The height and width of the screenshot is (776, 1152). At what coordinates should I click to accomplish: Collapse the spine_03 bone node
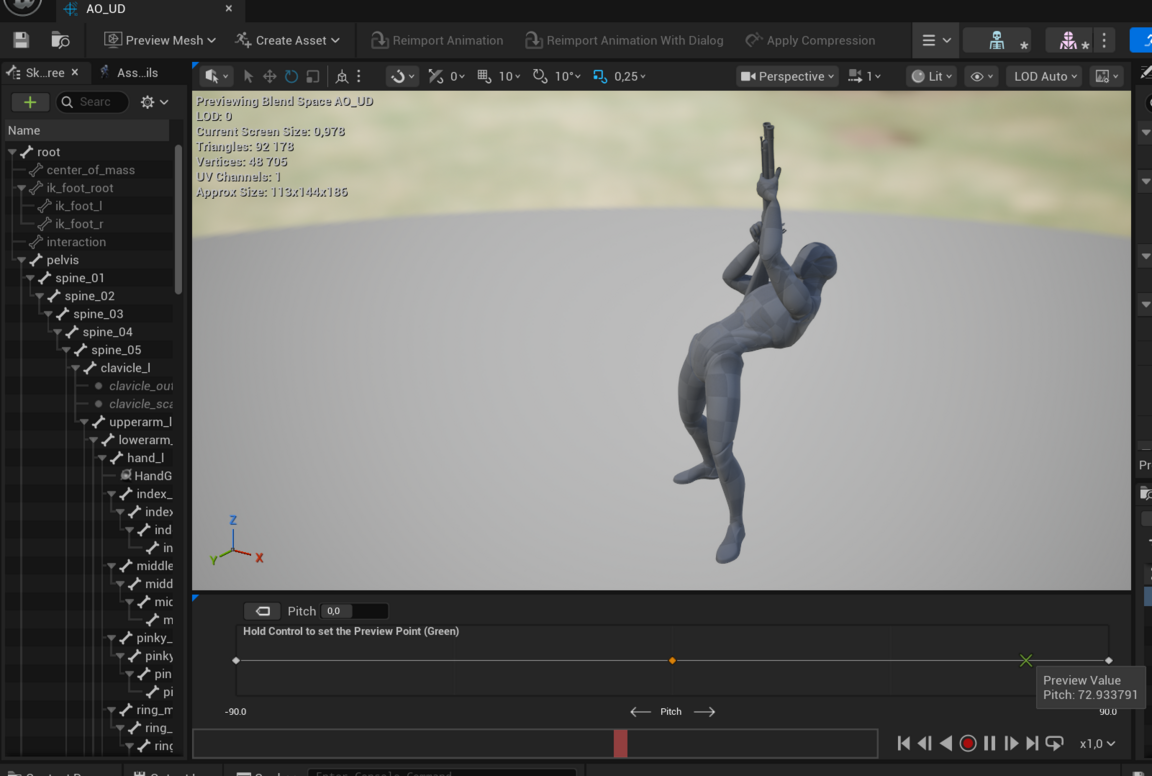click(x=48, y=314)
